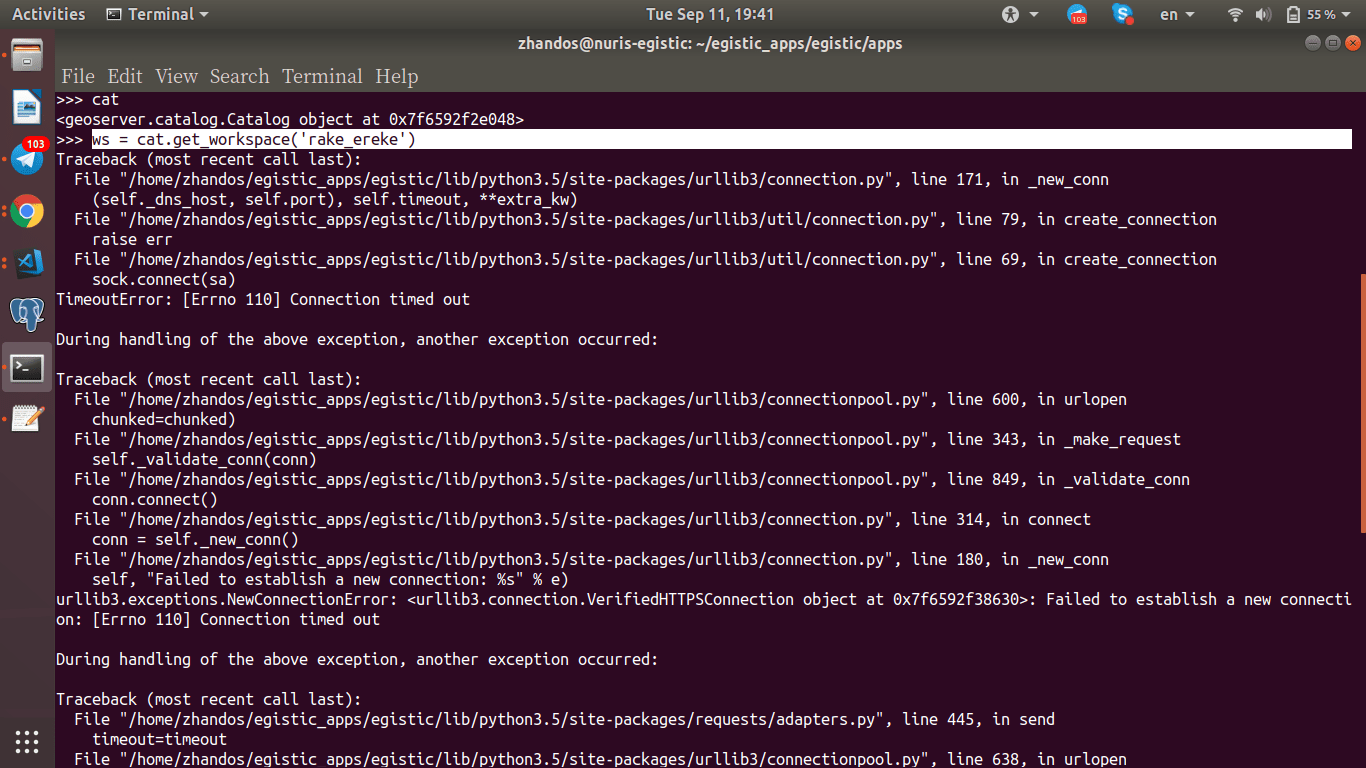Open the Terminal app menu in top bar
This screenshot has height=768, width=1366.
point(157,14)
